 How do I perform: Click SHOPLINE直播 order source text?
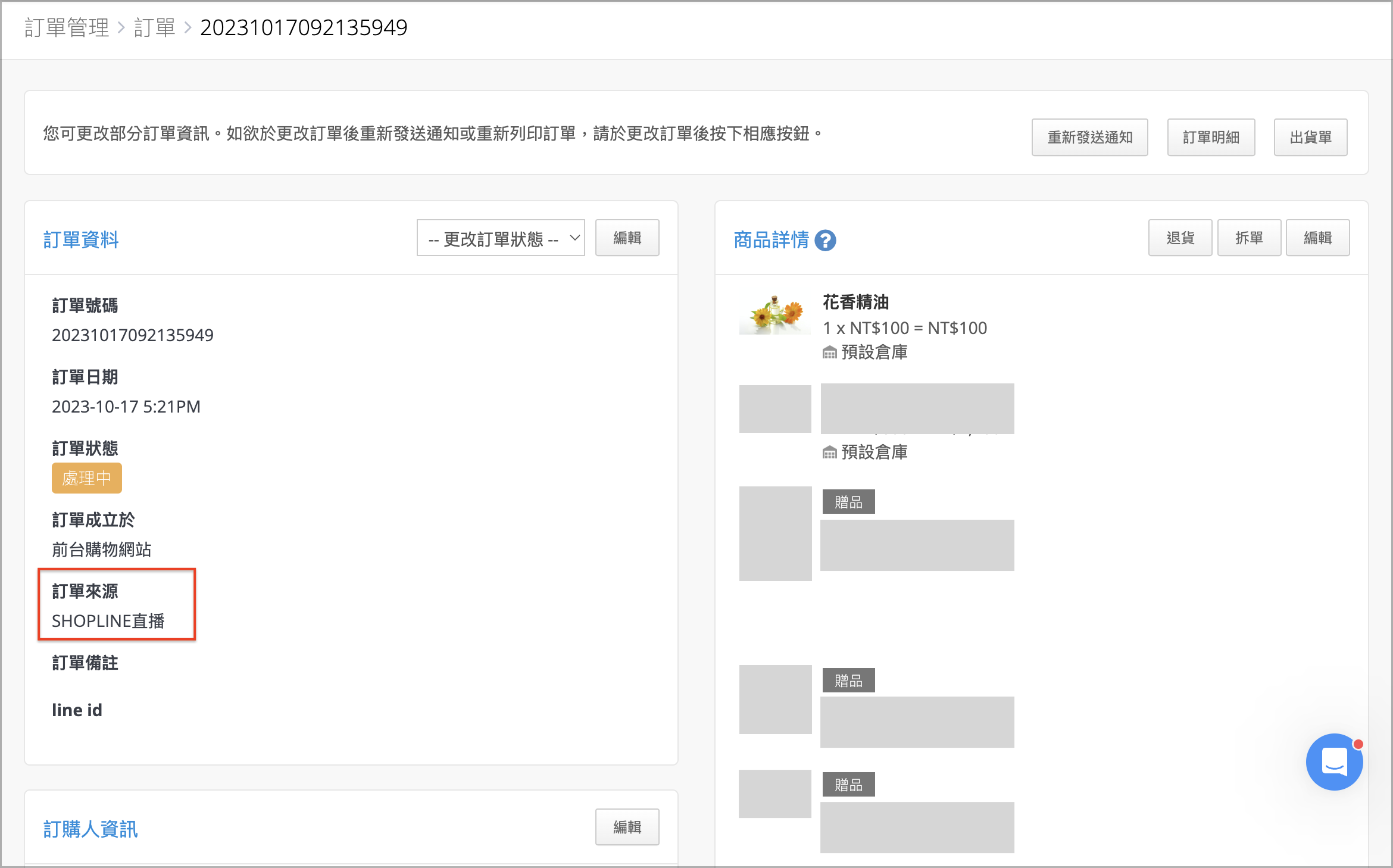click(108, 621)
